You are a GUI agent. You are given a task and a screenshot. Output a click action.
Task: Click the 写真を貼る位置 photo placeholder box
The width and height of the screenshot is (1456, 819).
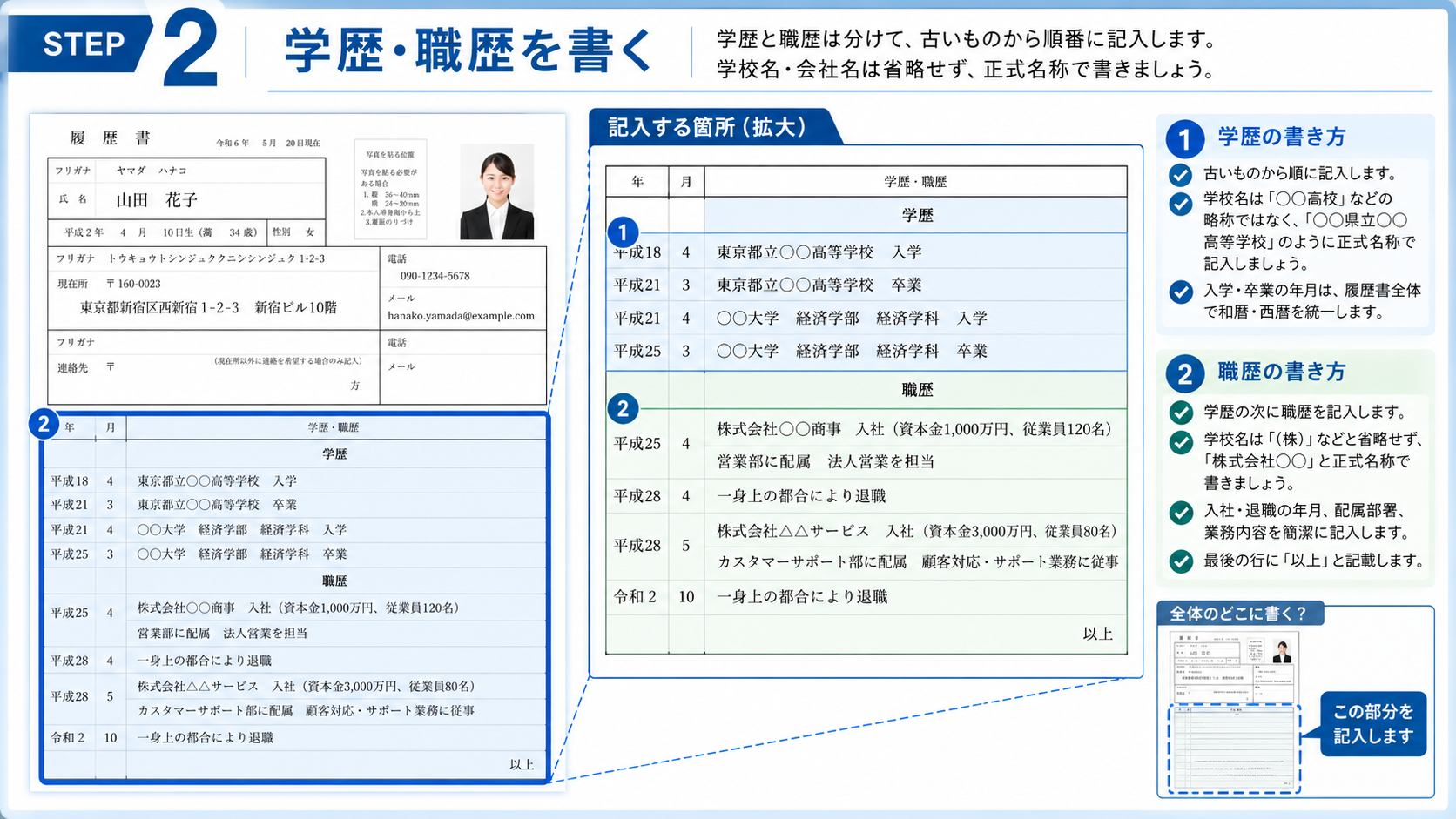coord(390,189)
